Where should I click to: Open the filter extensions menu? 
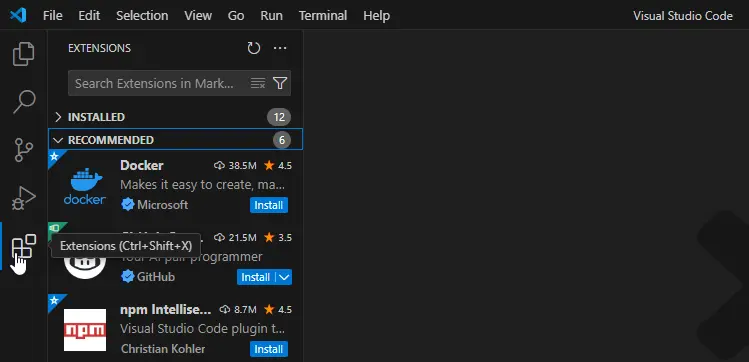coord(280,83)
